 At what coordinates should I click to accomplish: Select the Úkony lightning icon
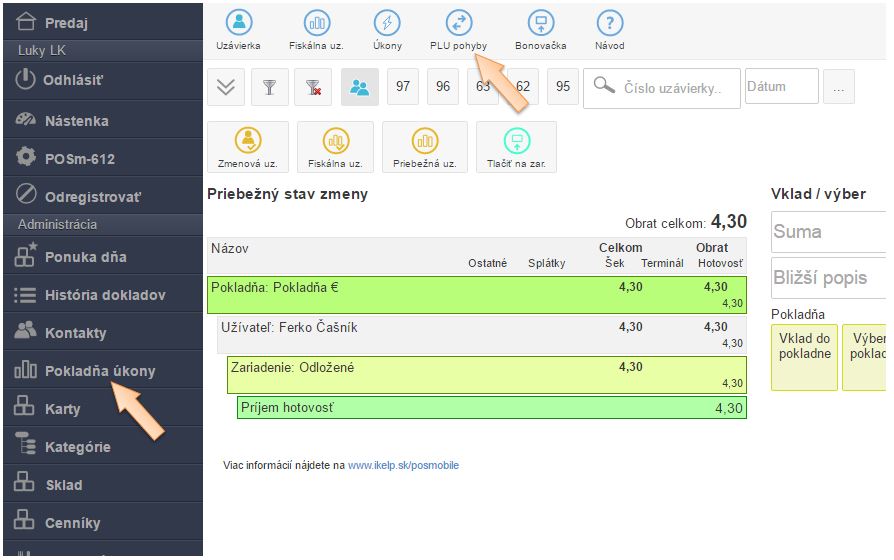coord(387,24)
